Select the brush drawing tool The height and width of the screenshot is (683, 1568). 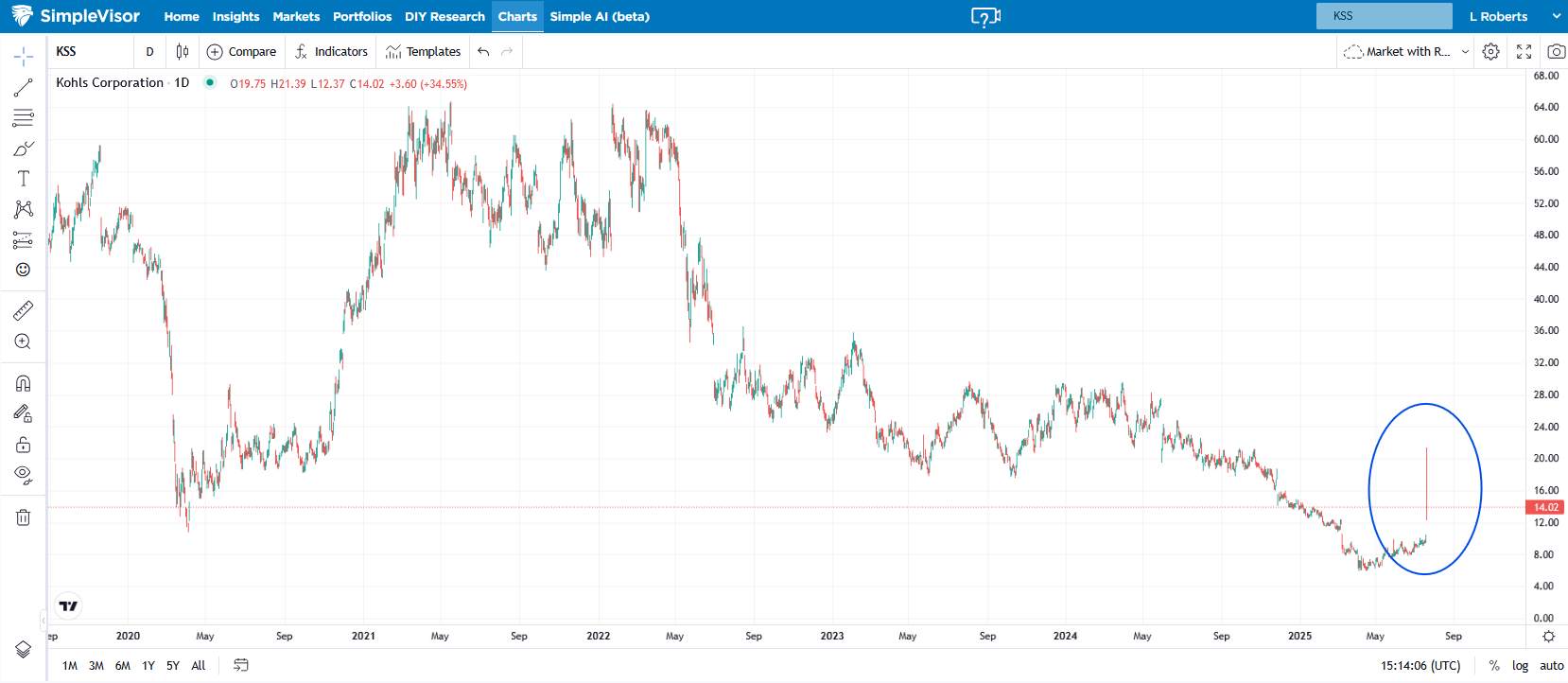[23, 149]
